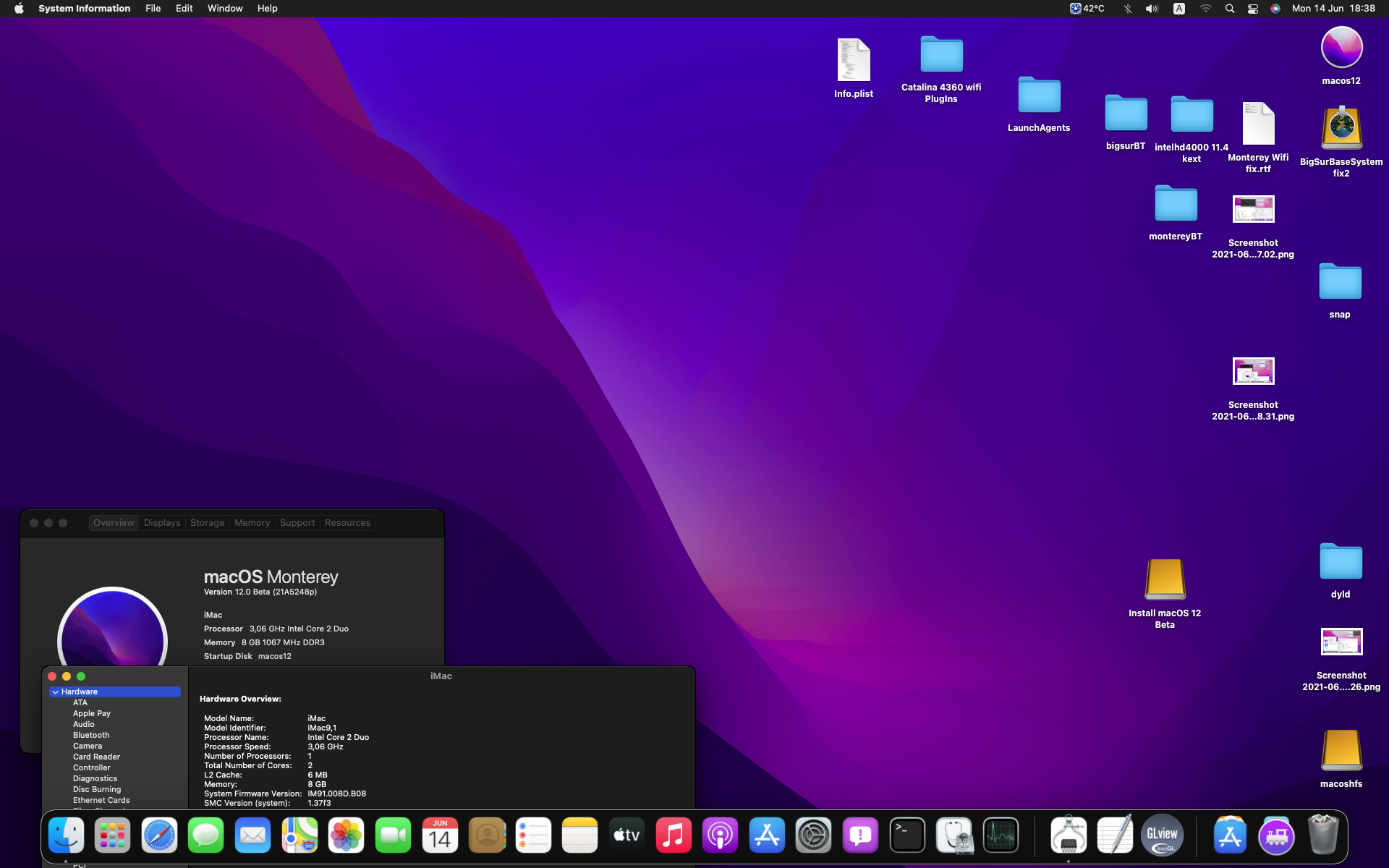Click Disk Utility icon in Dock

tap(954, 835)
